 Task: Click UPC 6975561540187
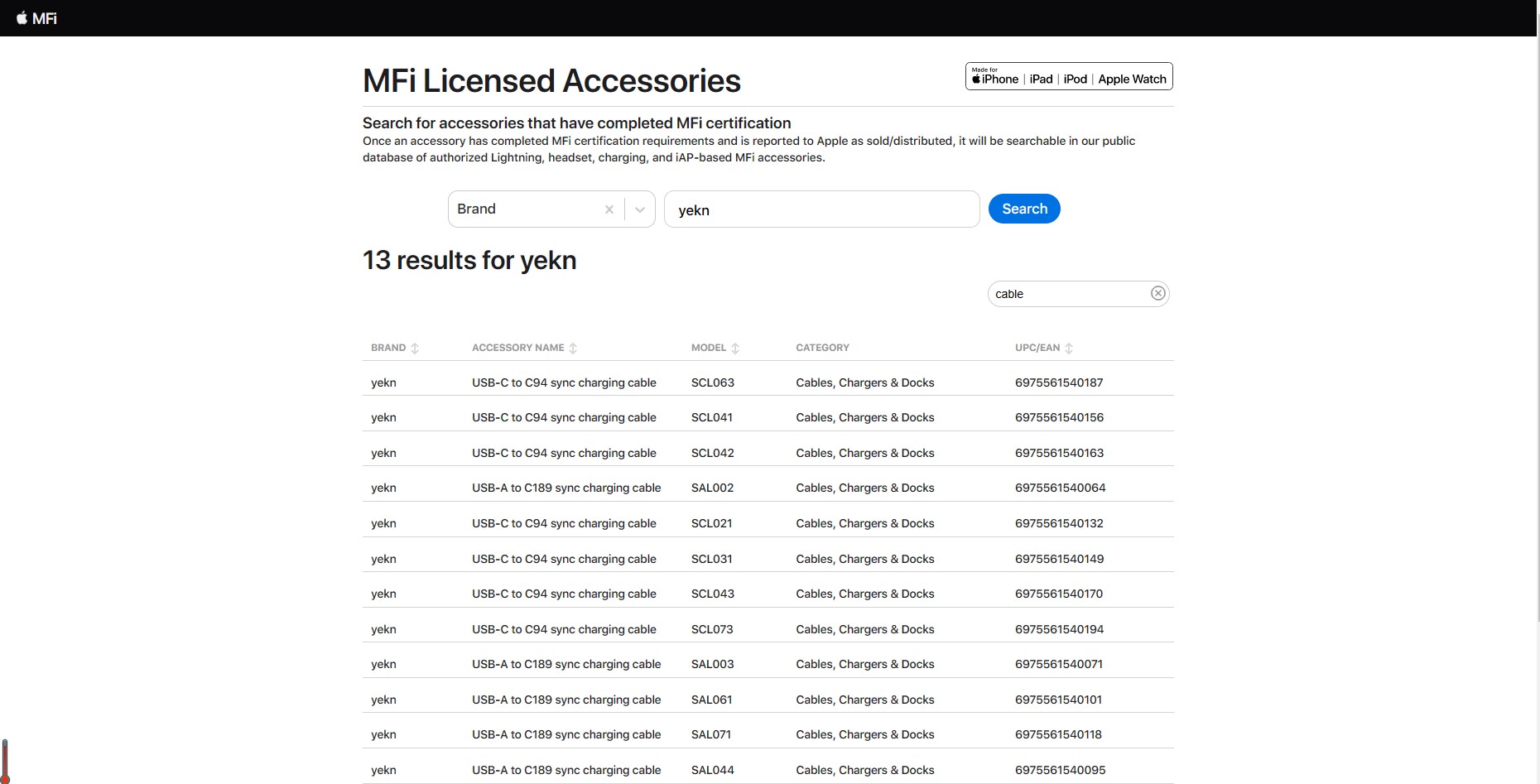tap(1059, 382)
